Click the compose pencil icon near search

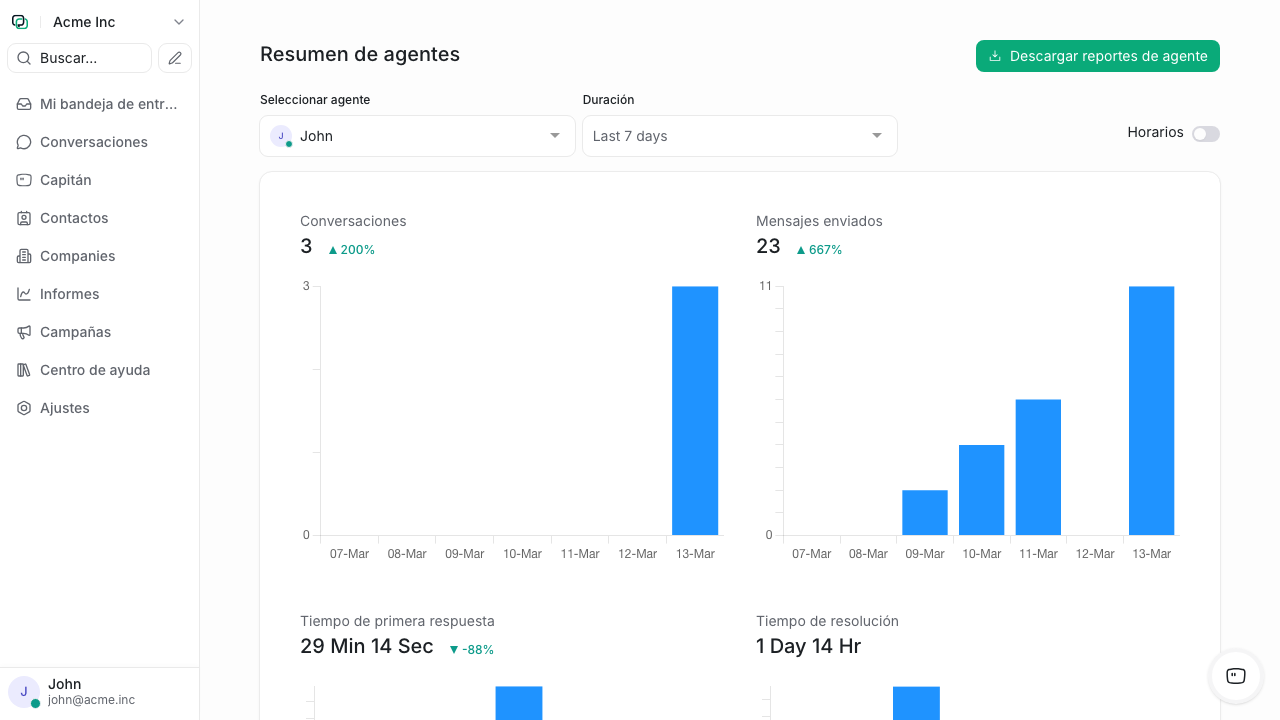[175, 58]
